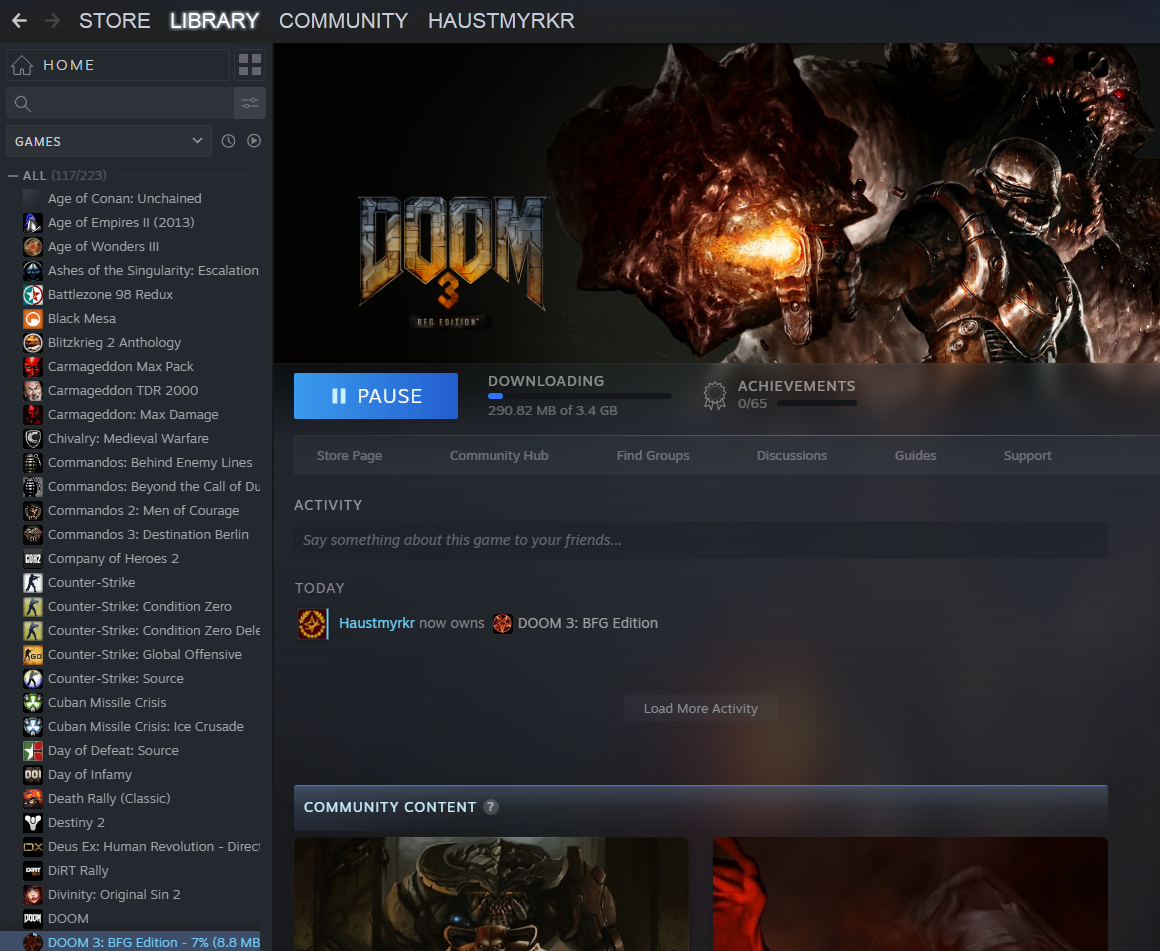Image resolution: width=1160 pixels, height=951 pixels.
Task: Switch to grid collection view icon
Action: point(250,65)
